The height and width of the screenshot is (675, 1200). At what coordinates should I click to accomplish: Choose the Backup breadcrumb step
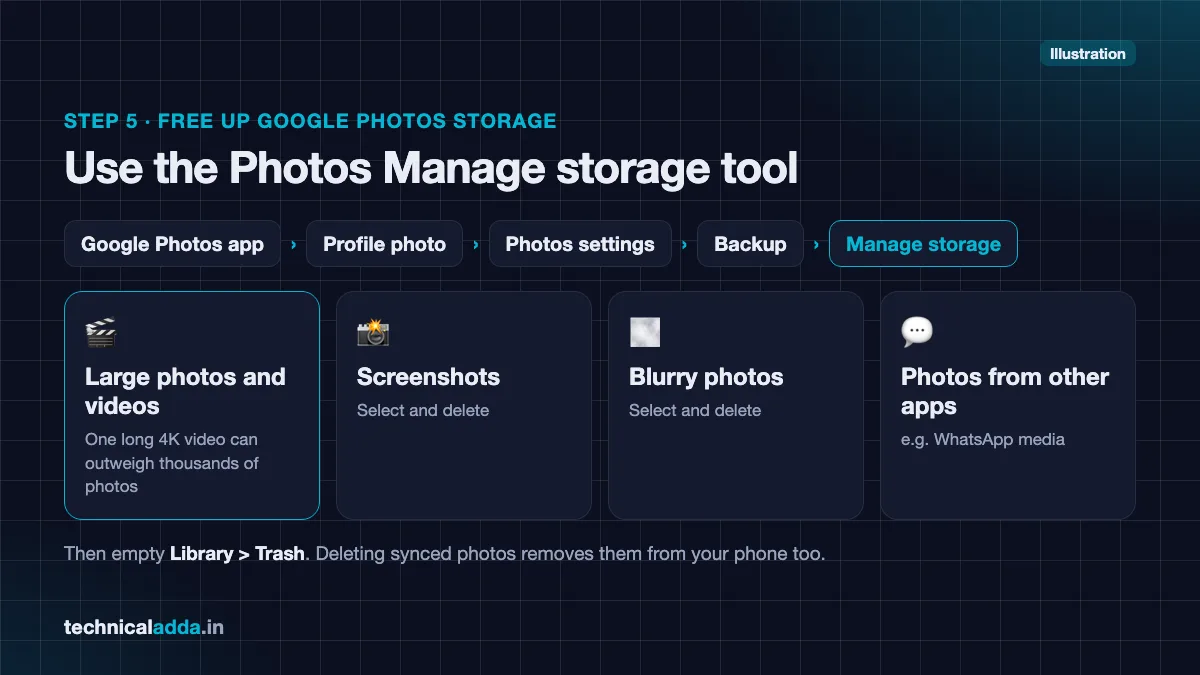click(750, 244)
